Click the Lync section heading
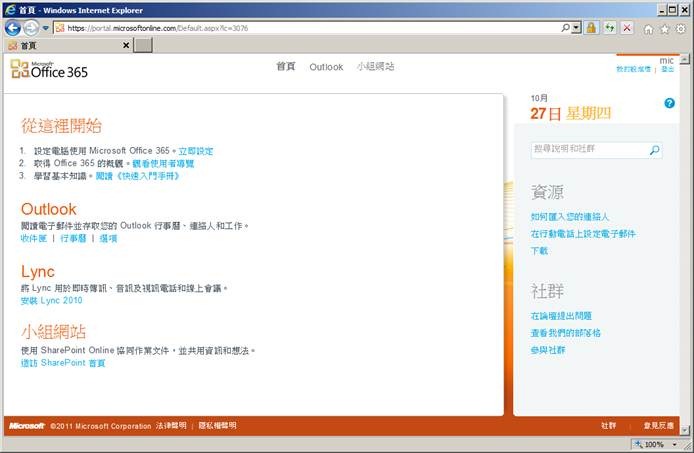 (x=38, y=271)
